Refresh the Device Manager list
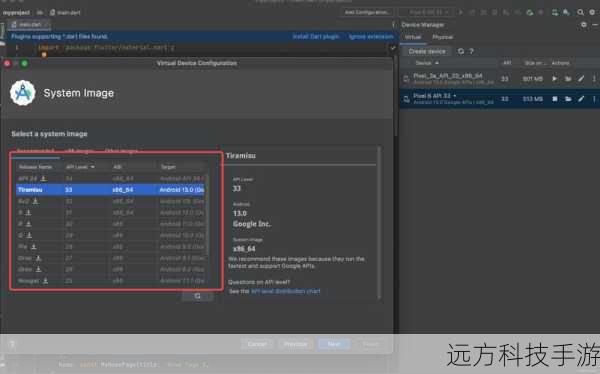600x374 pixels. (x=461, y=51)
